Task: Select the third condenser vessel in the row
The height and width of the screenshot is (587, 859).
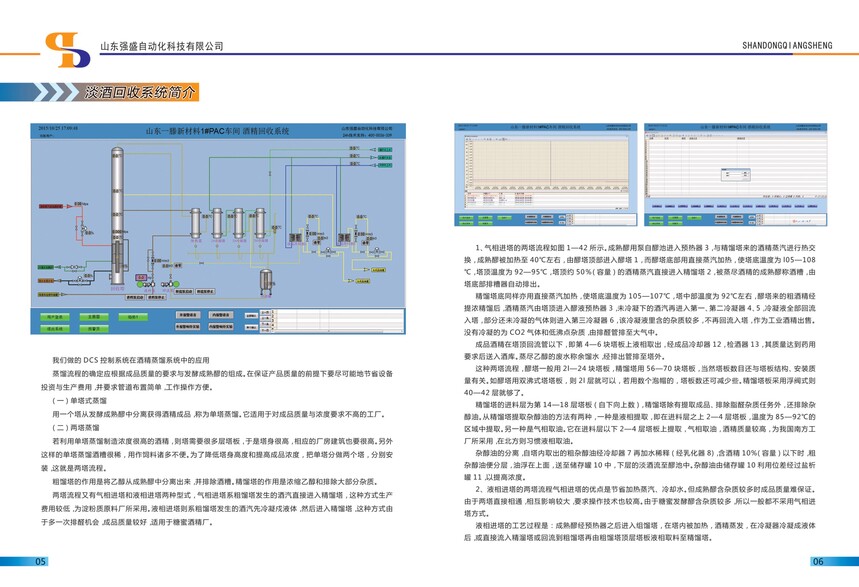Action: tap(239, 224)
